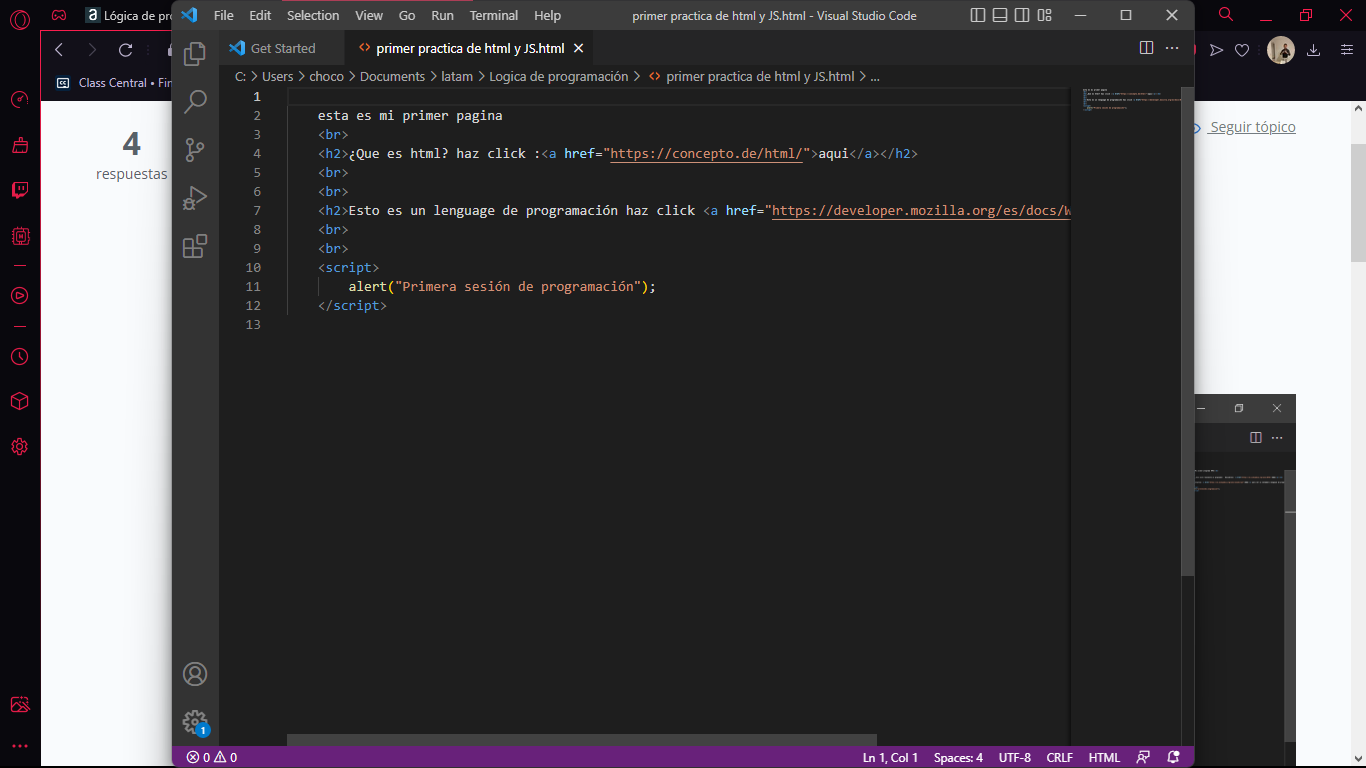1366x768 pixels.
Task: Click the split editor right icon
Action: click(1147, 48)
